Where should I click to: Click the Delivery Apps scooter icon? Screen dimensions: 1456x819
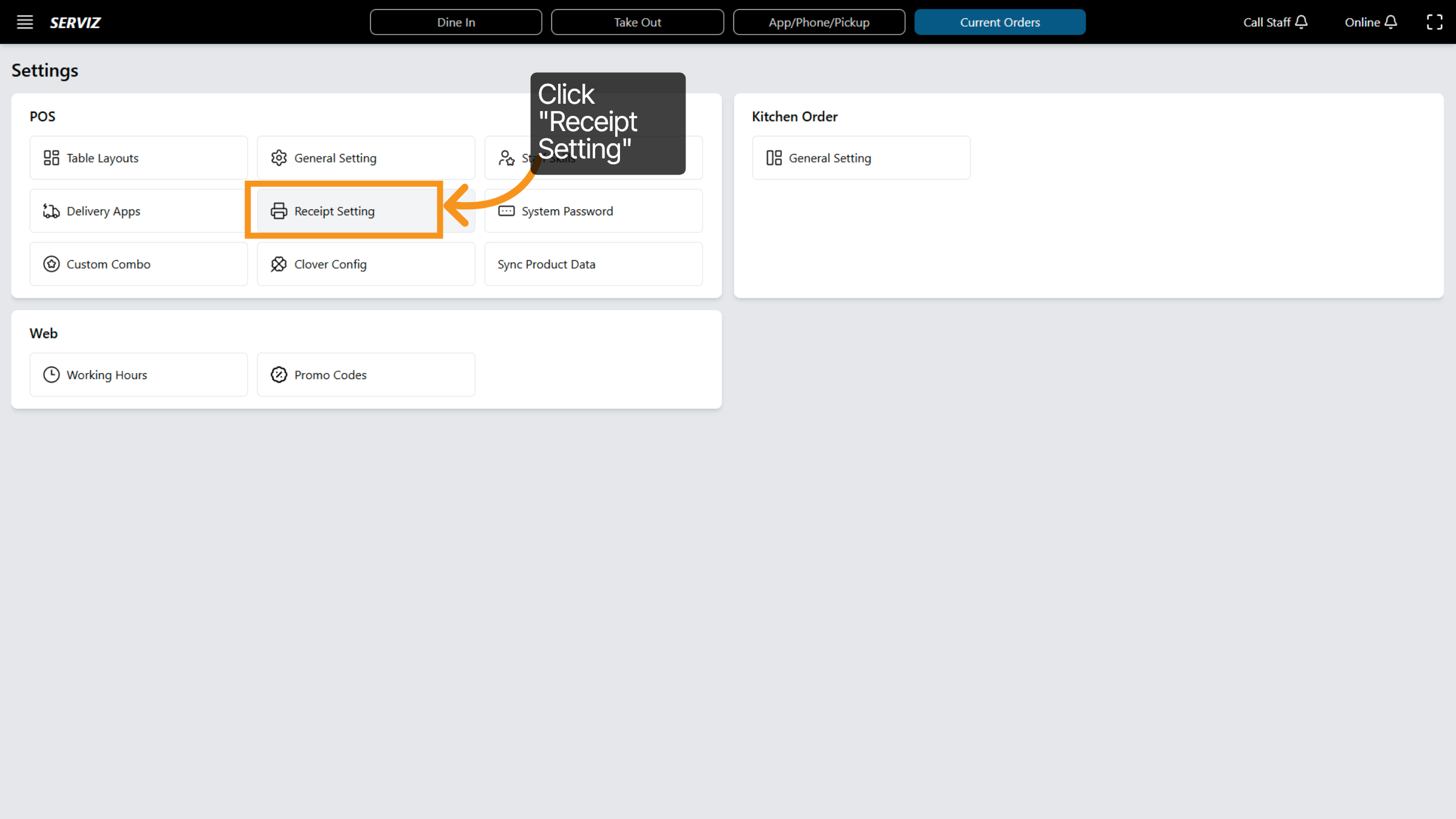pos(52,211)
